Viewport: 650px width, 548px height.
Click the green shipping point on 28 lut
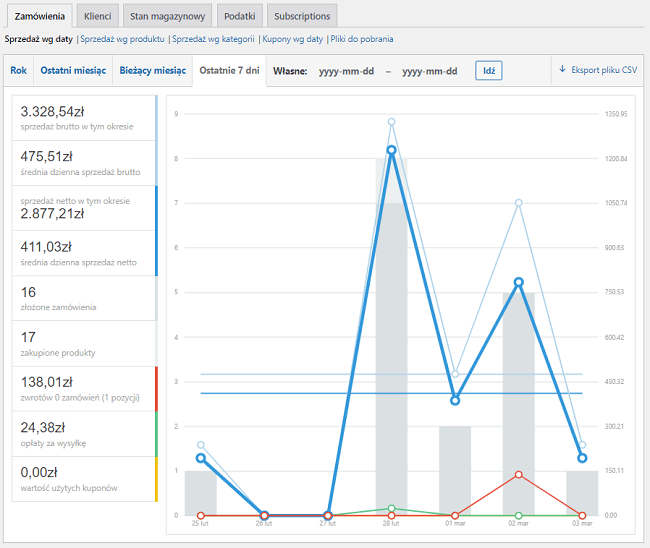(391, 509)
